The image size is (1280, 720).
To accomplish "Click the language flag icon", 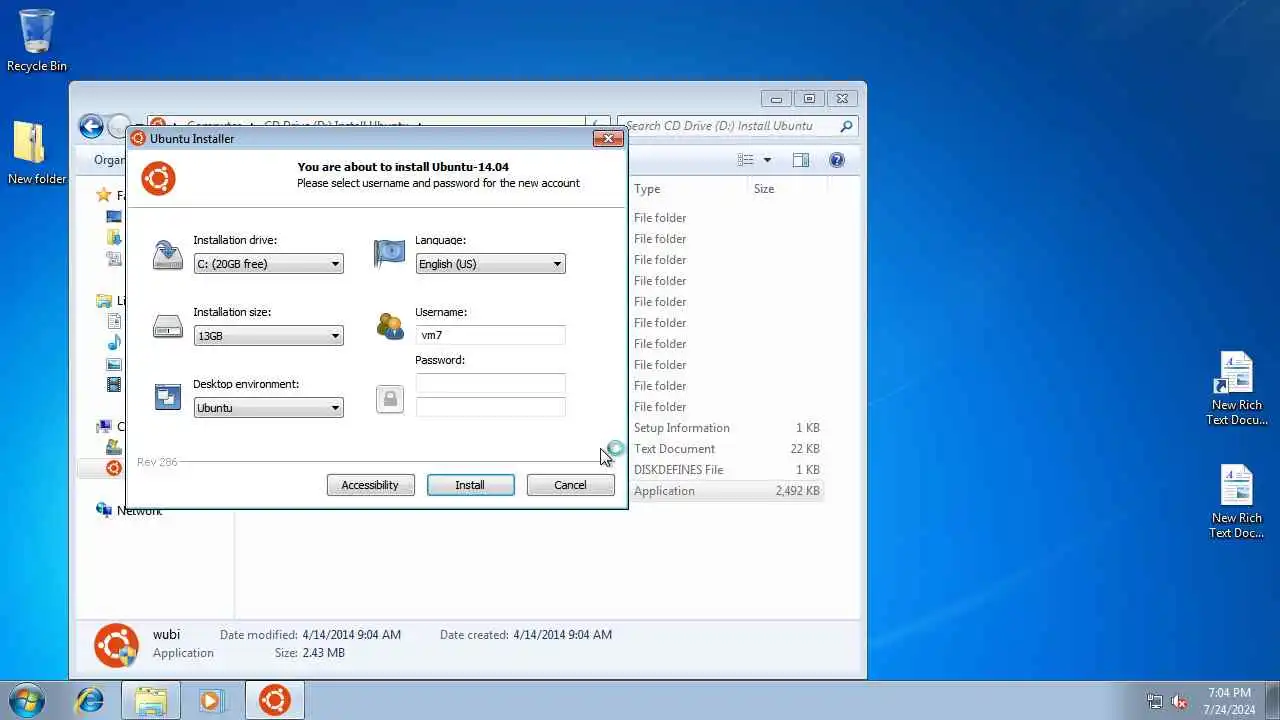I will coord(389,254).
